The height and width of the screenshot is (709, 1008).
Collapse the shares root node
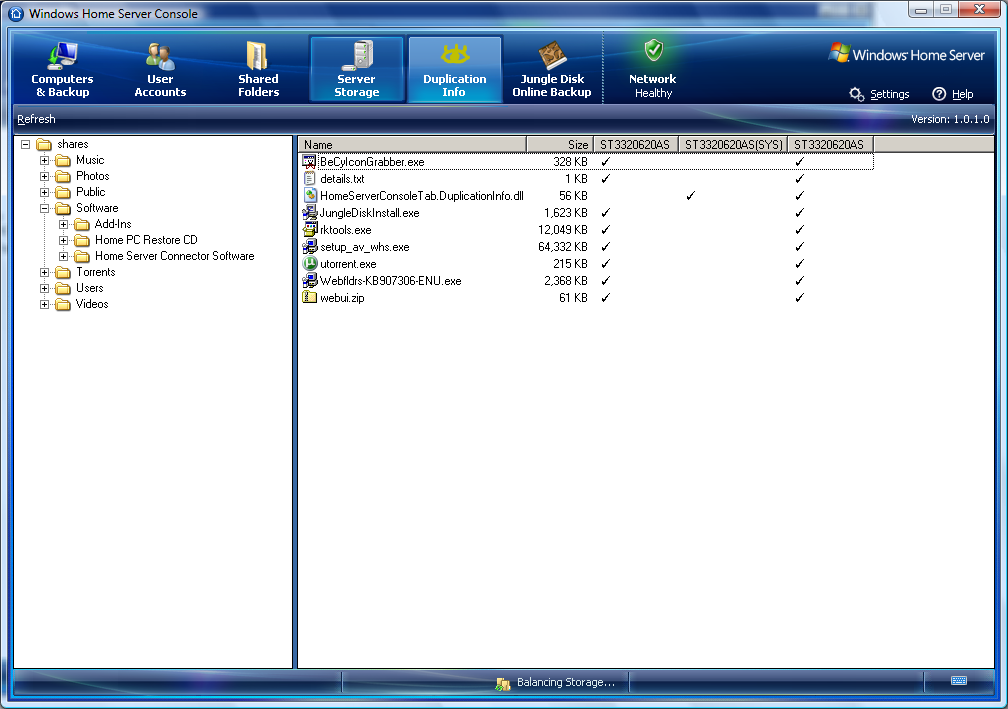click(26, 144)
